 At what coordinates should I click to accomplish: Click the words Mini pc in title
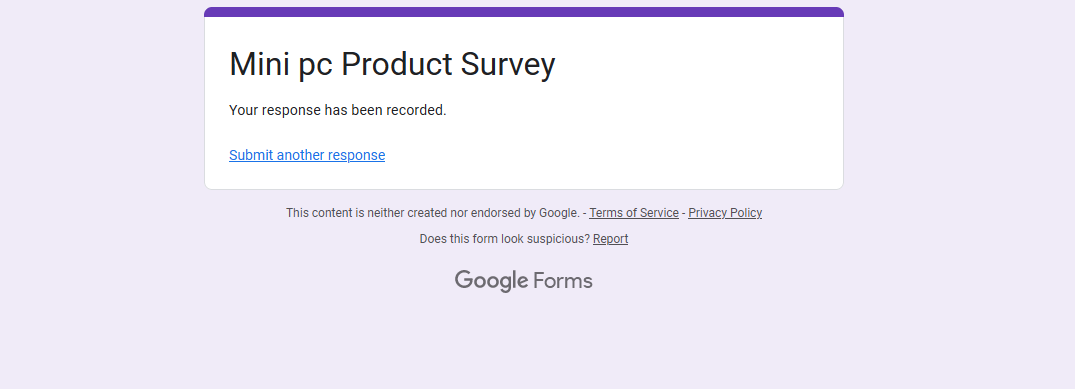281,64
